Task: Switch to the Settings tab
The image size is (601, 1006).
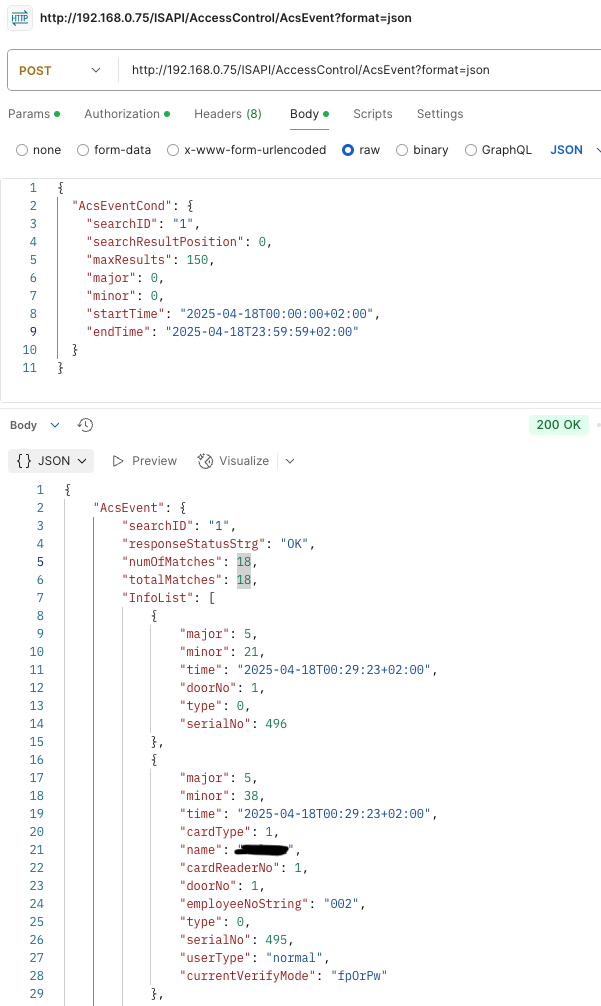Action: (x=440, y=114)
